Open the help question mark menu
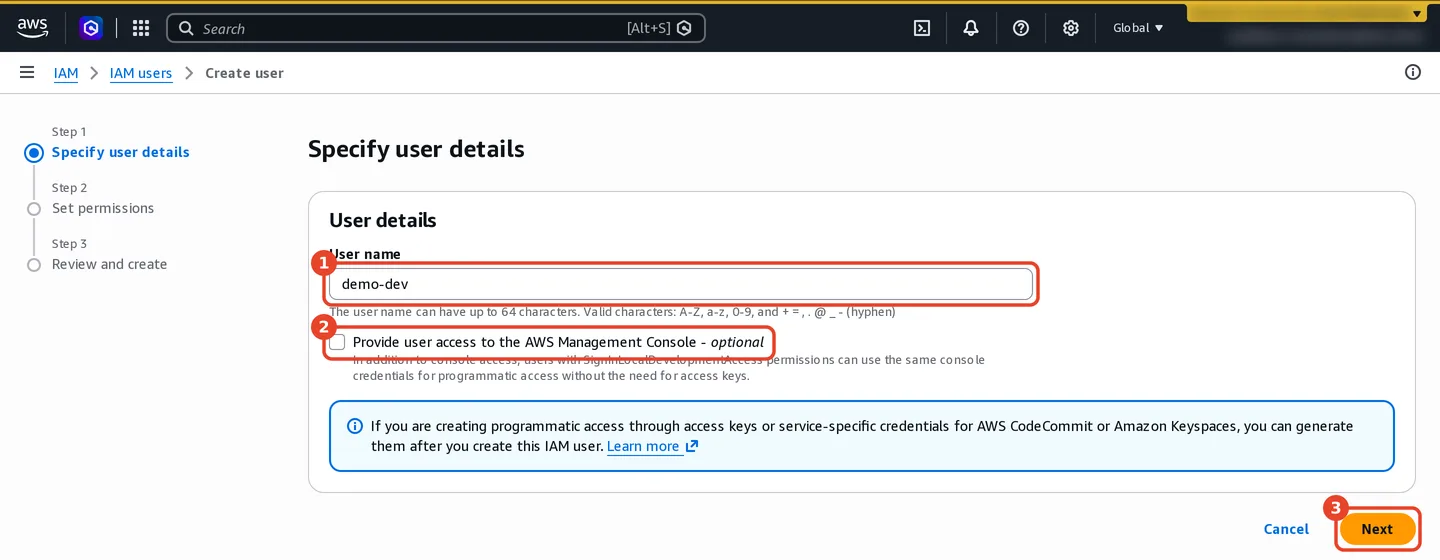Screen dimensions: 1440x560 coord(1021,28)
